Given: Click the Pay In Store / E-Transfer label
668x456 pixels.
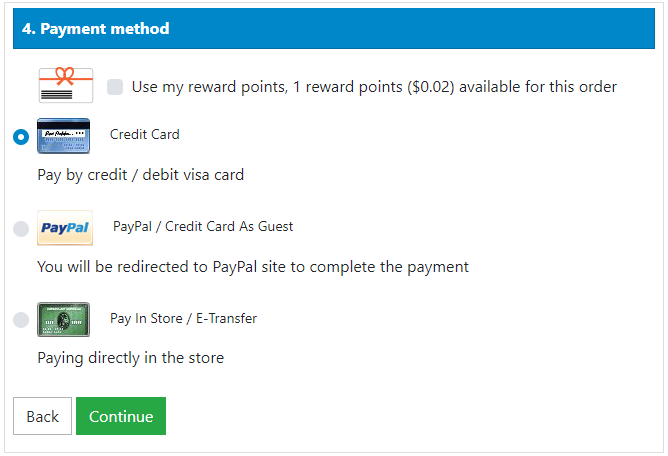Looking at the screenshot, I should pos(184,319).
